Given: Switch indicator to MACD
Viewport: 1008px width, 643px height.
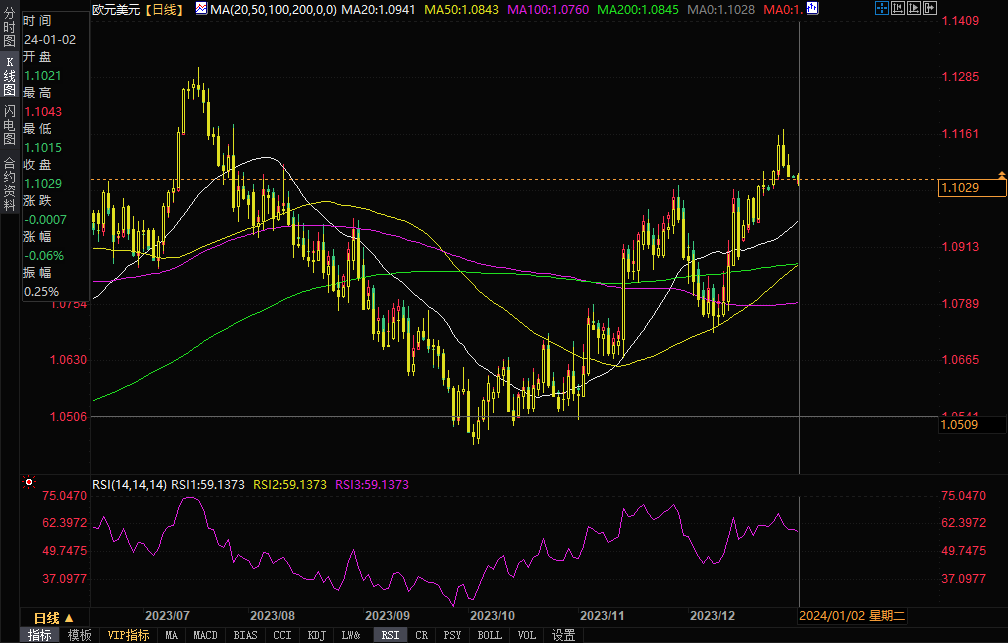Looking at the screenshot, I should tap(205, 635).
